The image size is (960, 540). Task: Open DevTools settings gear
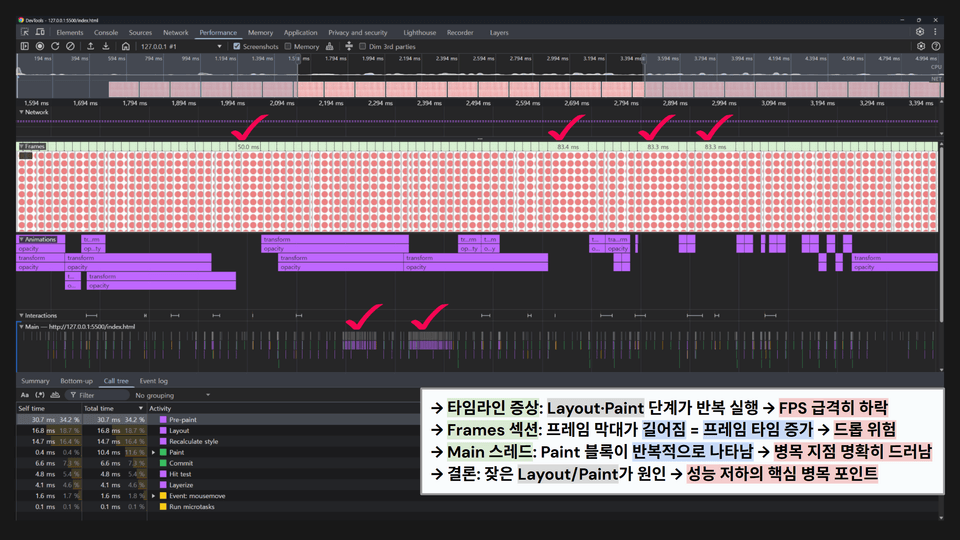[920, 32]
